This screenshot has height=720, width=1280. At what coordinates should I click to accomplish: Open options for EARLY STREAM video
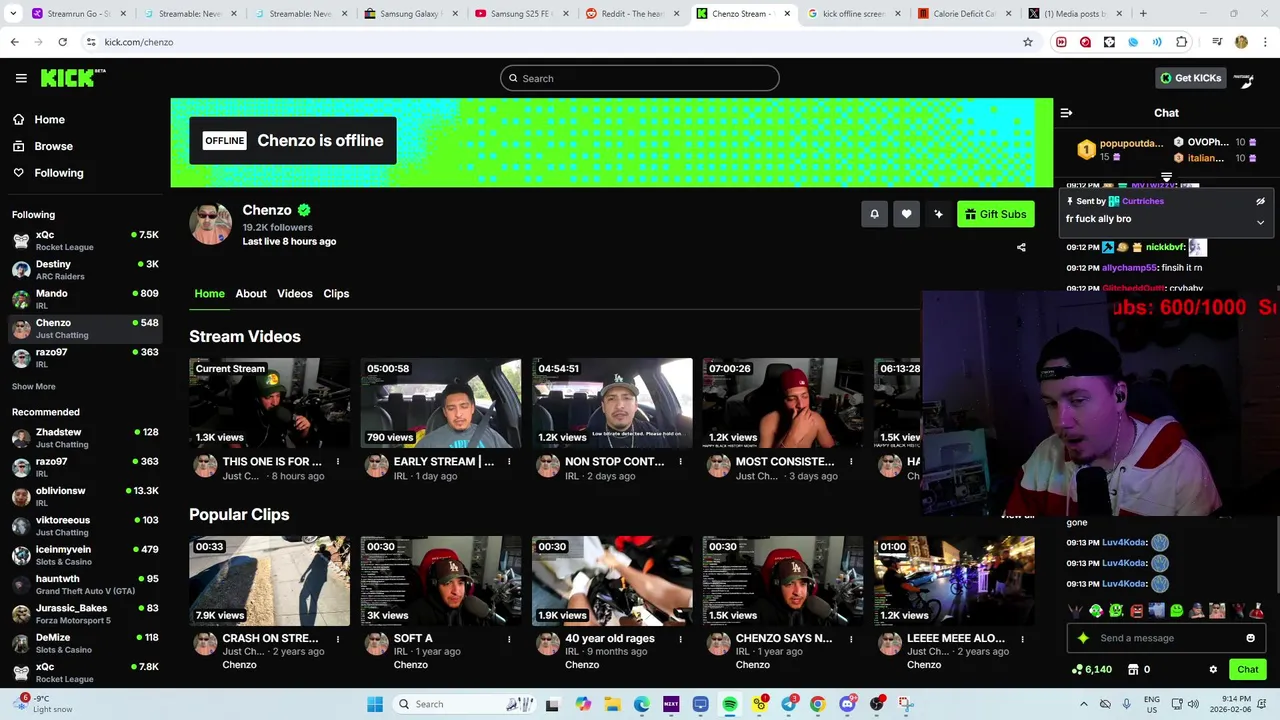509,462
